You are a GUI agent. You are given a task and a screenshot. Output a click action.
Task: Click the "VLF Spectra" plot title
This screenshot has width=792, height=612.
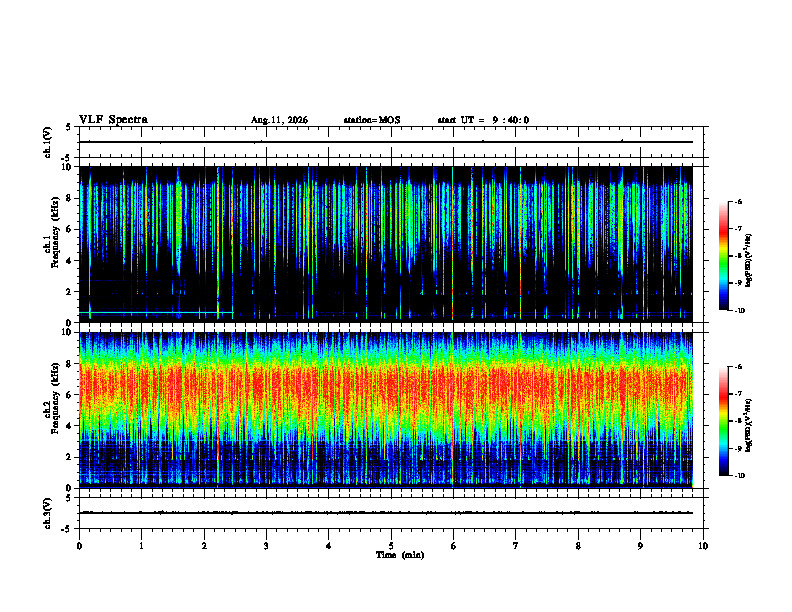113,120
